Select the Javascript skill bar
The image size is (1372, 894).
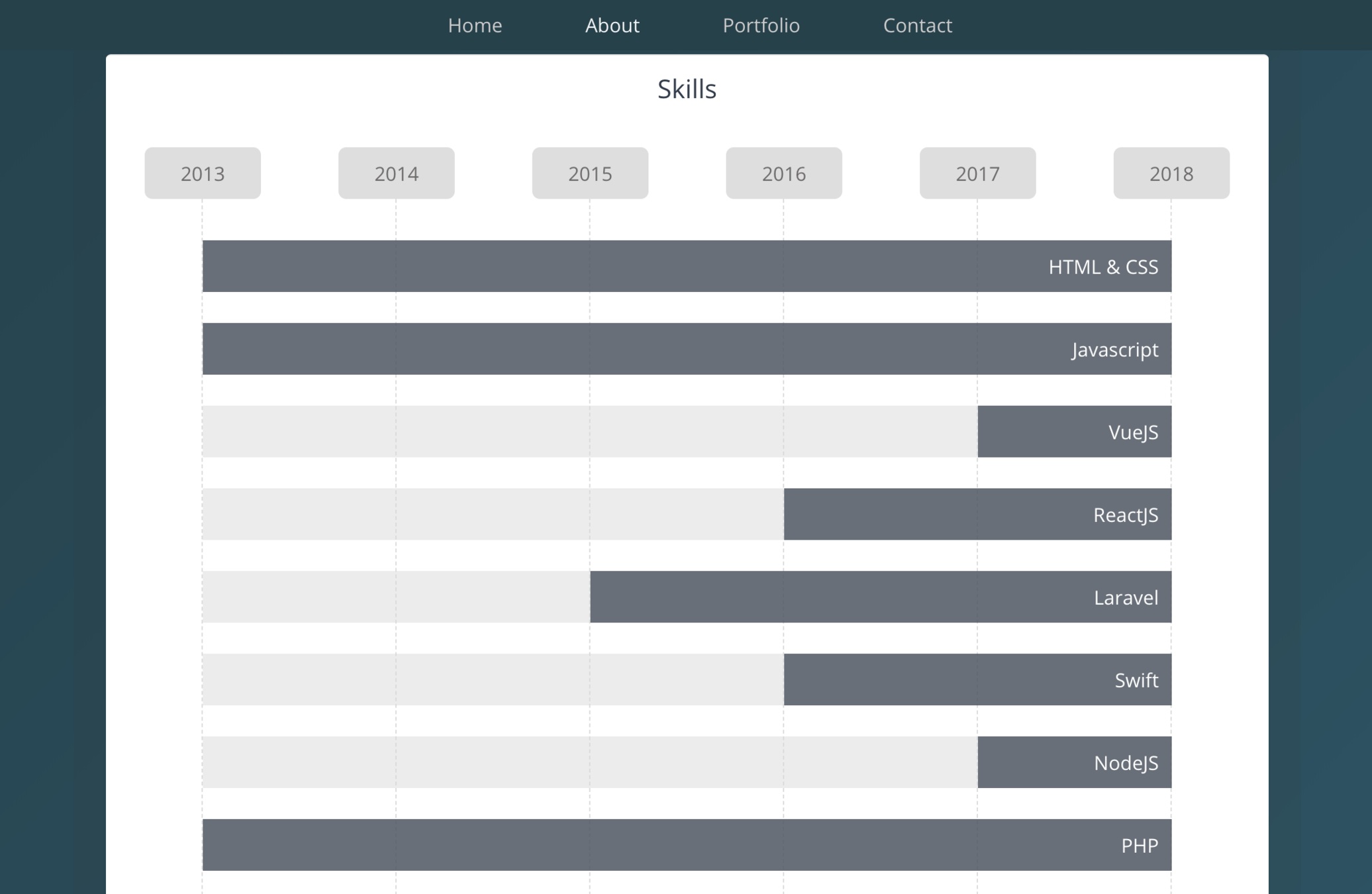tap(687, 349)
